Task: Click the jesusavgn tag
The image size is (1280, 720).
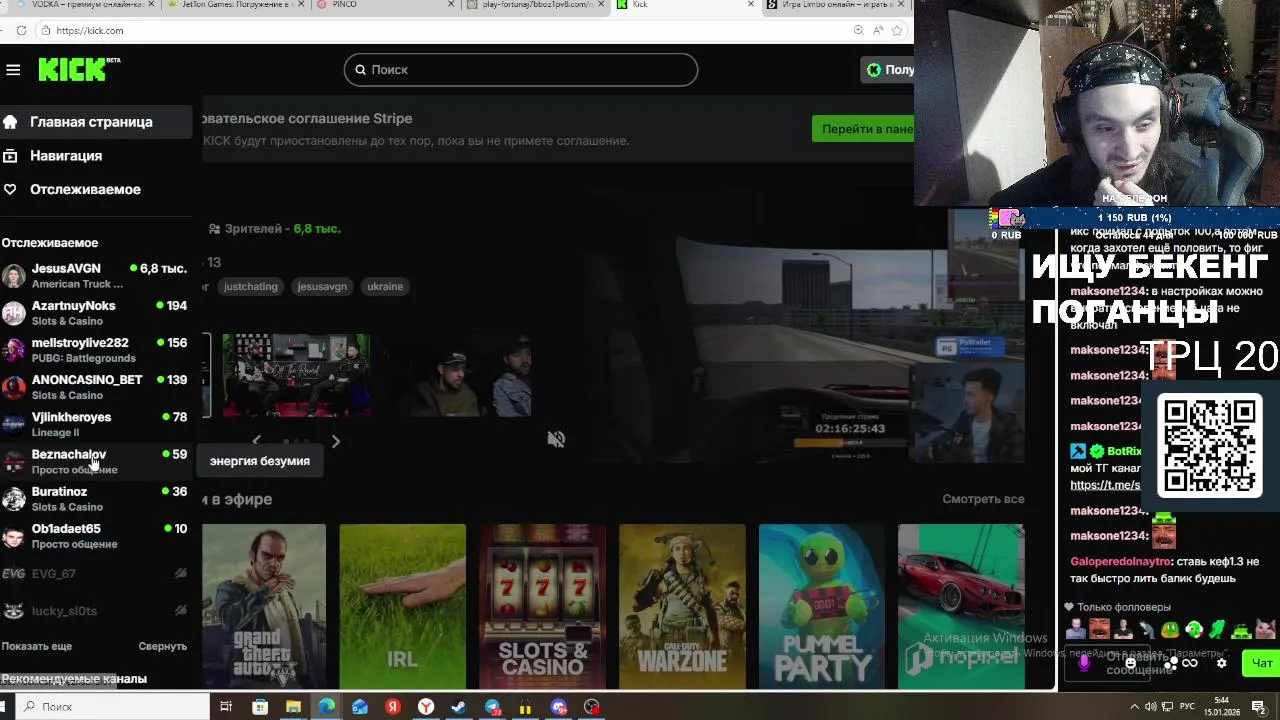Action: click(322, 286)
